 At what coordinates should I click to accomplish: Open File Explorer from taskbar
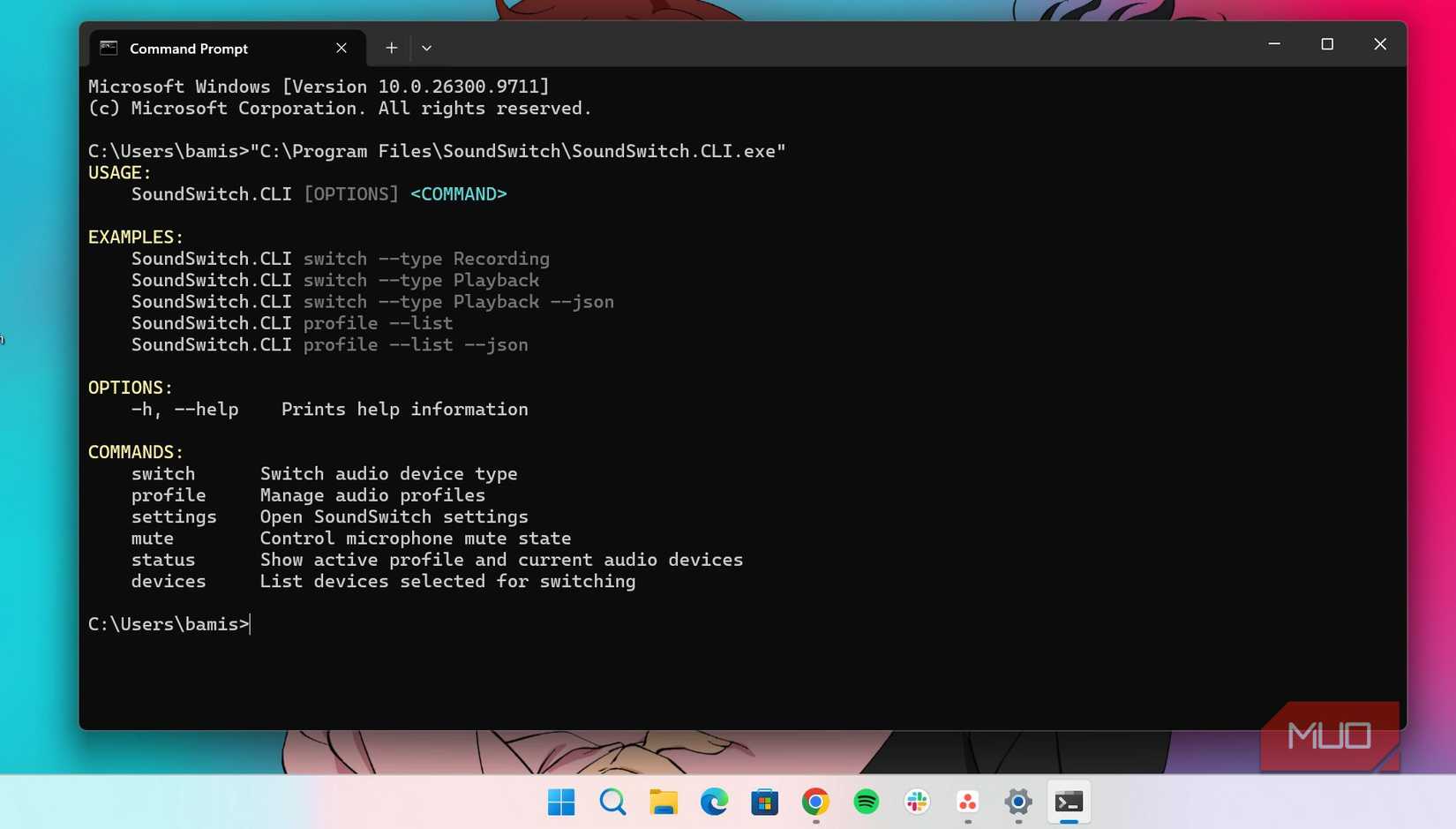663,803
